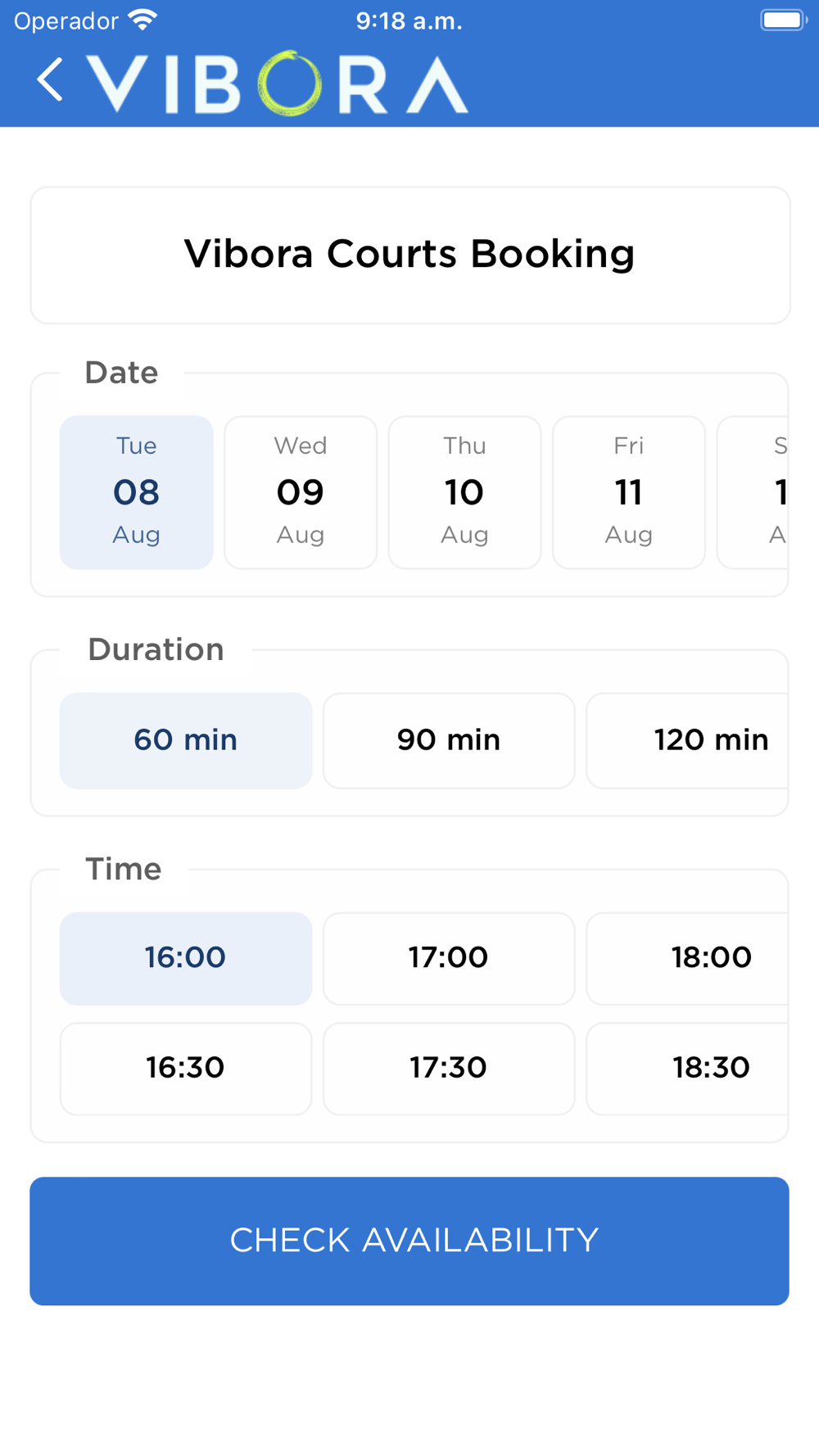Tap the Wi-Fi status icon
The image size is (819, 1456).
pos(143,20)
